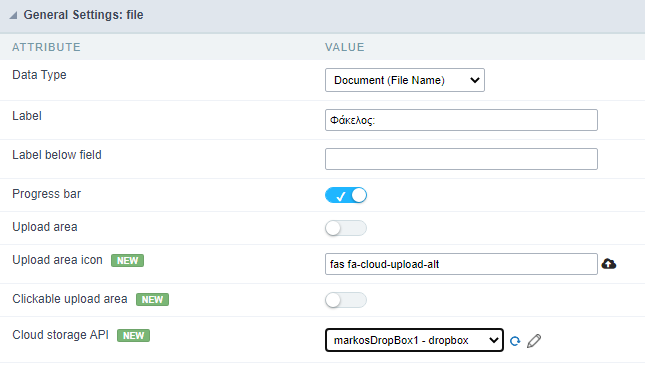Click the VALUE column header
This screenshot has width=645, height=367.
click(345, 47)
